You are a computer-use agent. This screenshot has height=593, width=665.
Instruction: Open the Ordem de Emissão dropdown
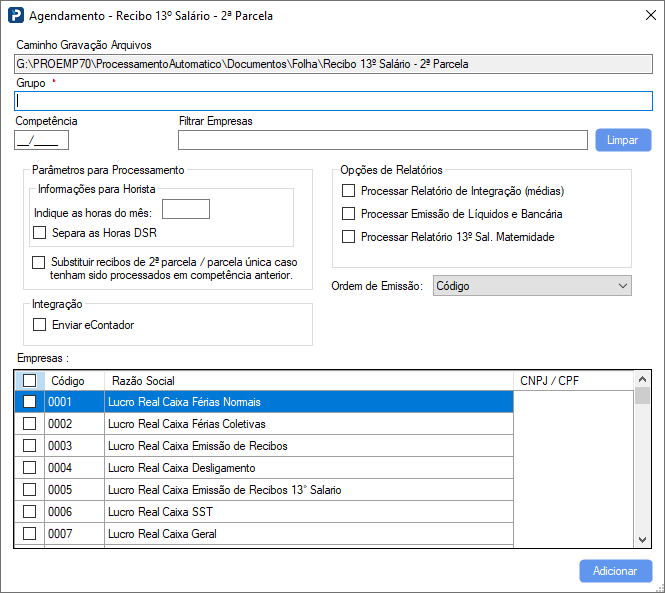click(x=532, y=286)
